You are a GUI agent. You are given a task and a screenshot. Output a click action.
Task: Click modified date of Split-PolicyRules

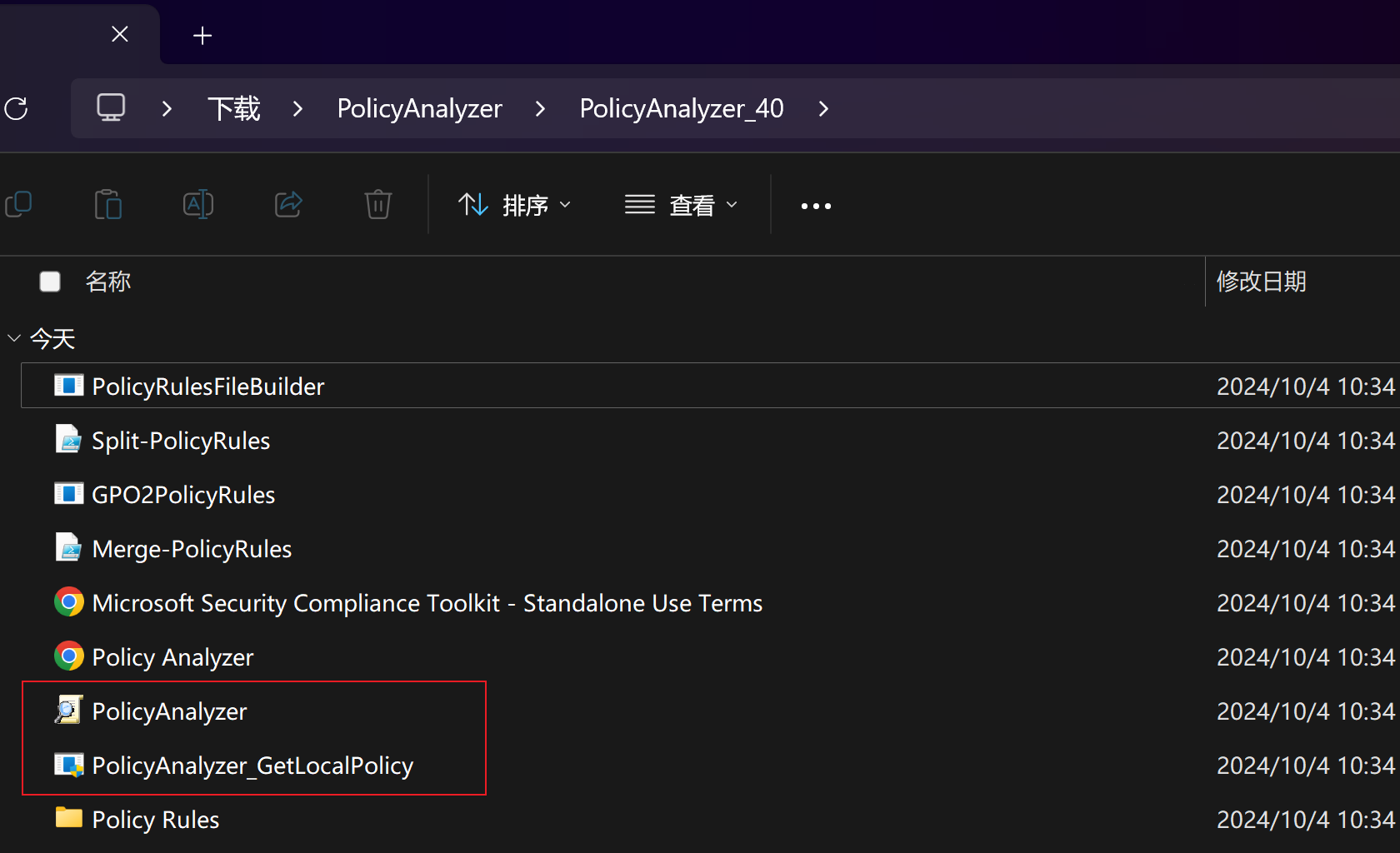click(1306, 441)
